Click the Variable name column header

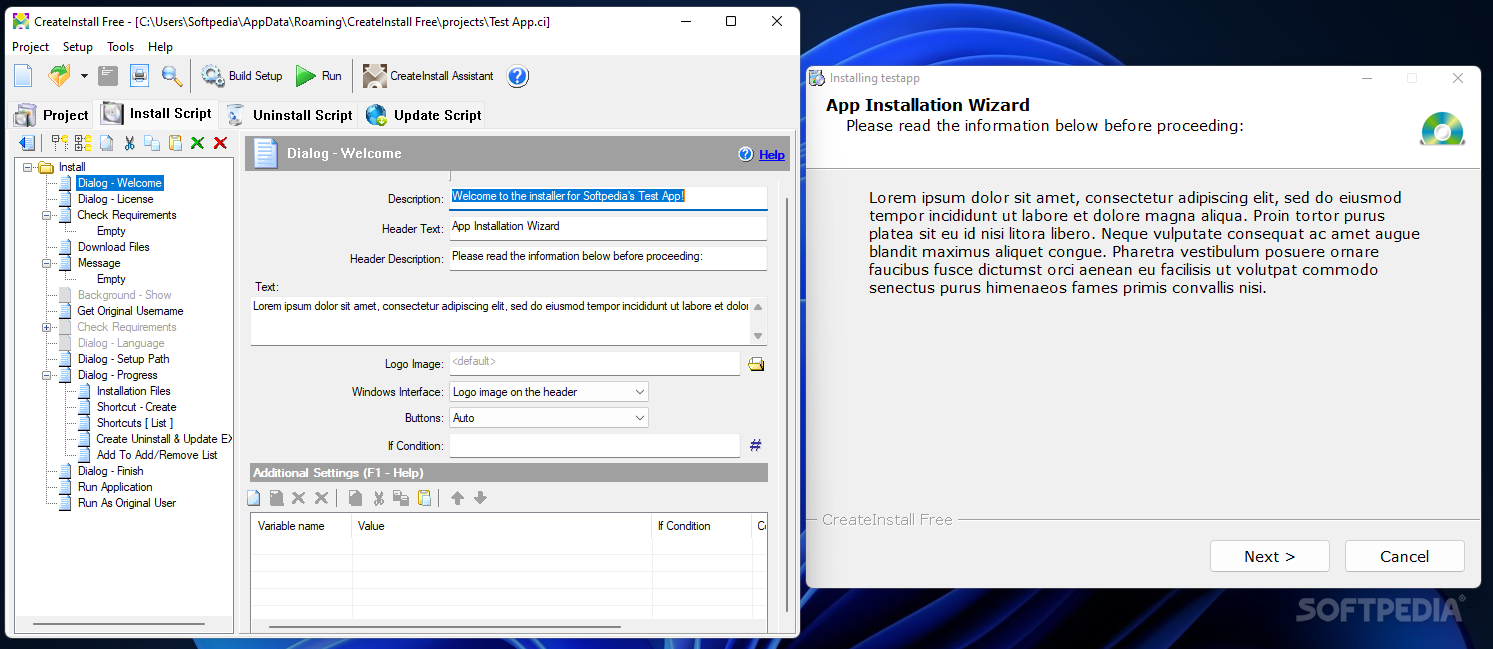(302, 526)
